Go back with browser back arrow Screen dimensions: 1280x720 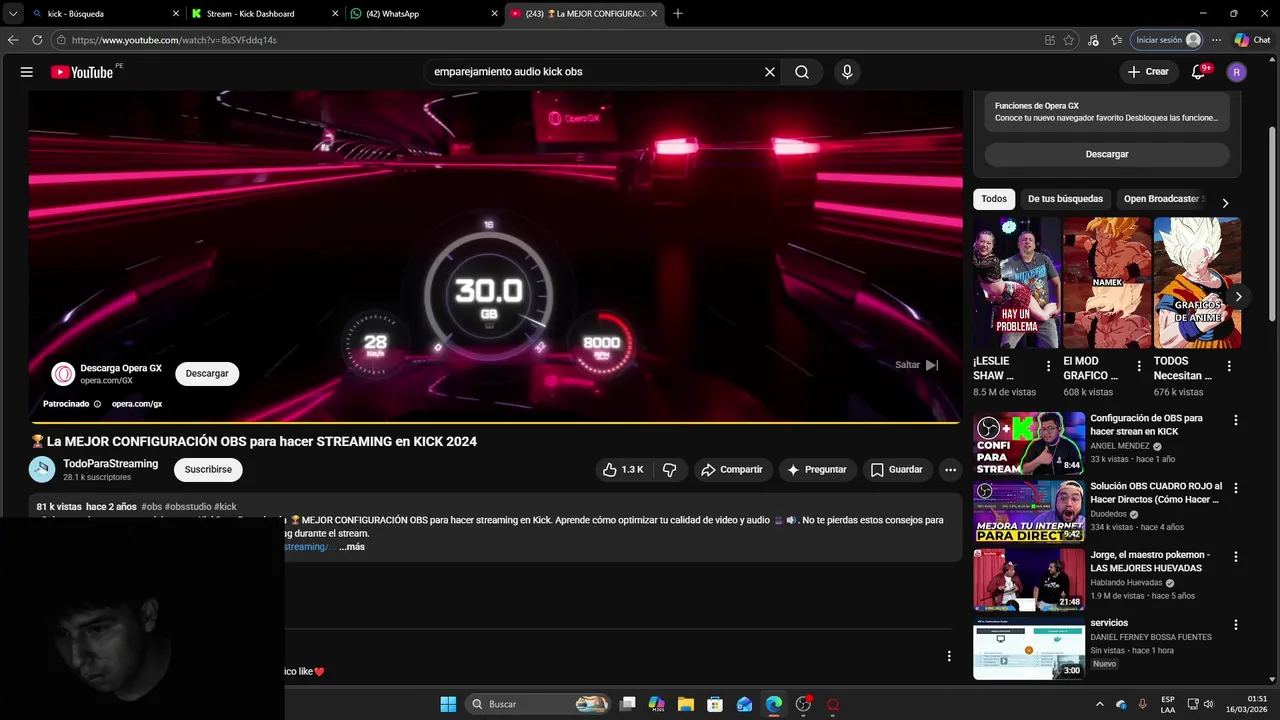pyautogui.click(x=13, y=40)
